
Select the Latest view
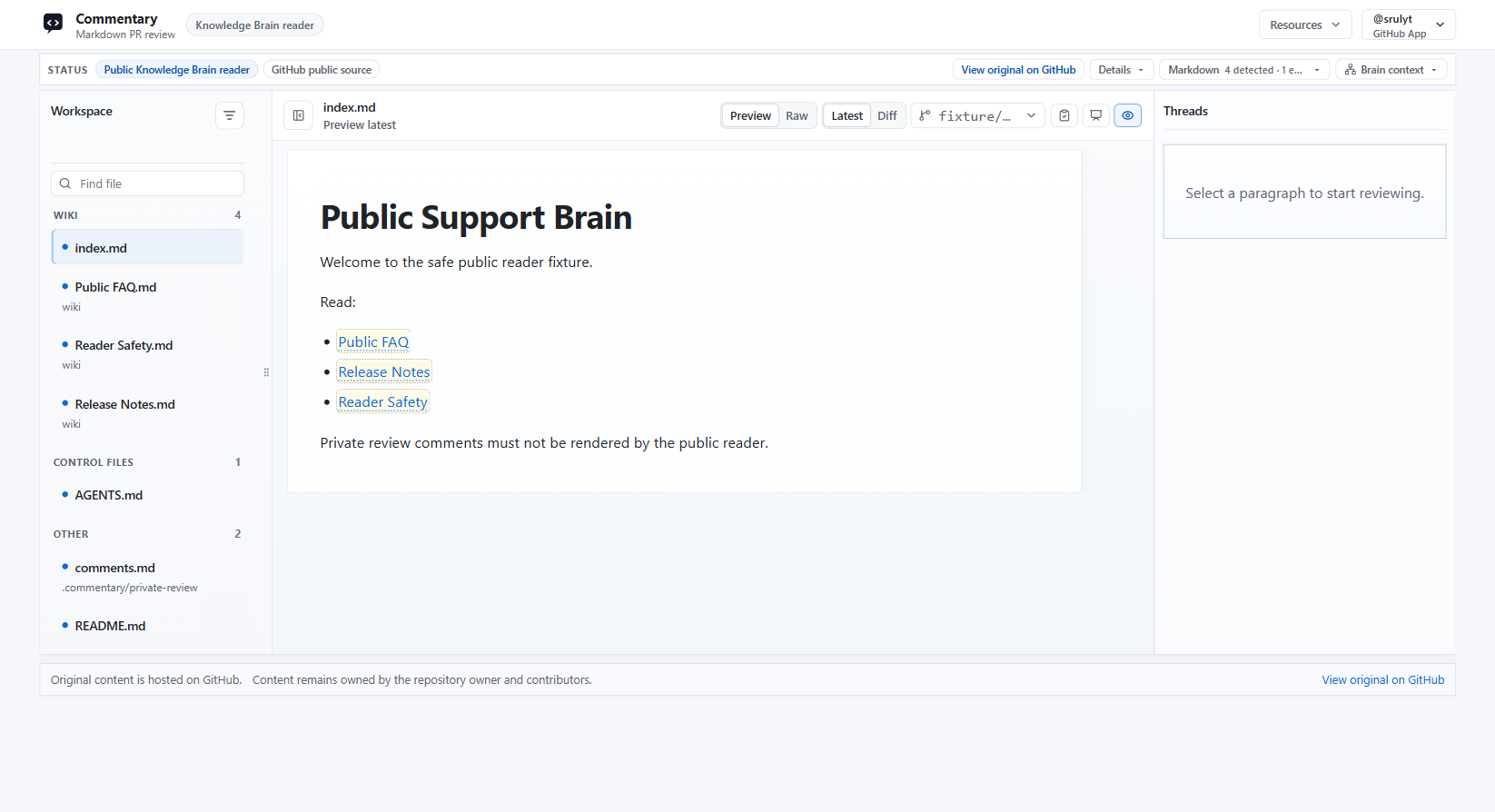pyautogui.click(x=847, y=115)
